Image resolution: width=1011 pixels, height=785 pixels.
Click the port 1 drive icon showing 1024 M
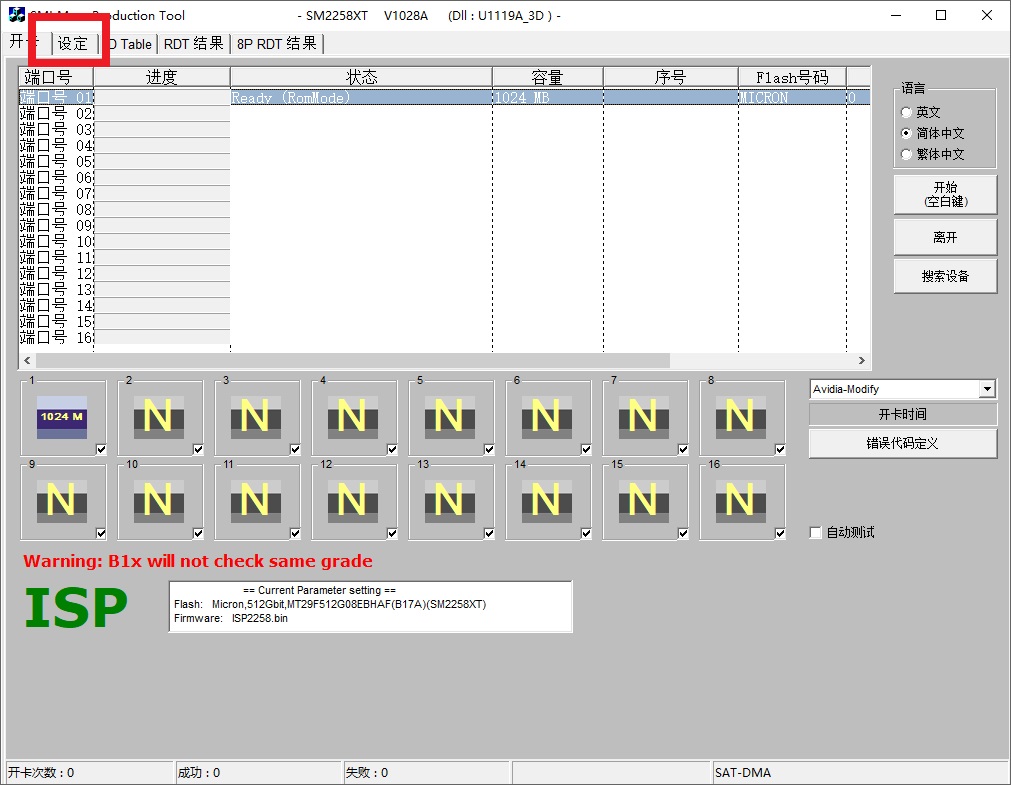click(62, 417)
